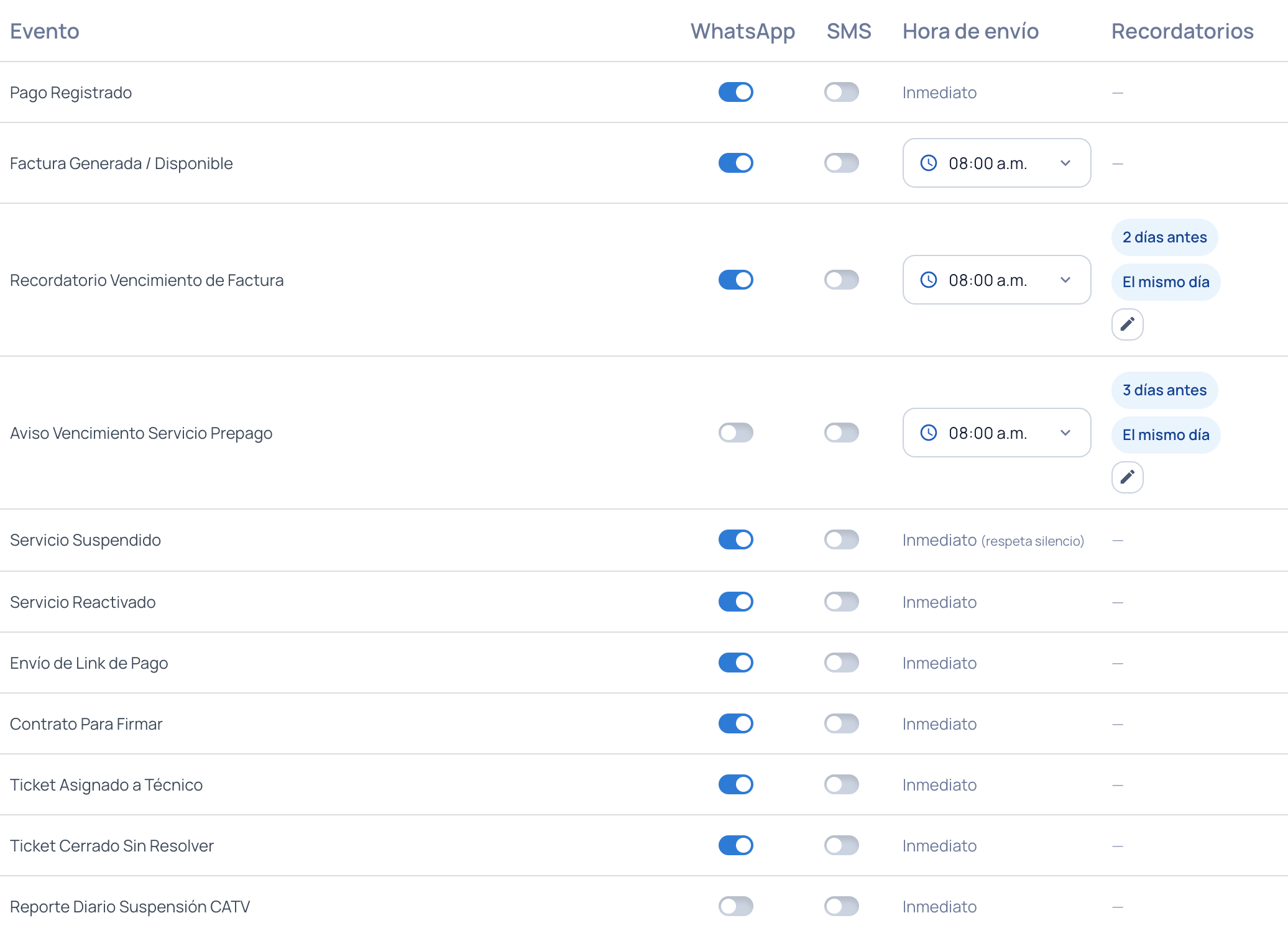Disable WhatsApp for Ticket Cerrado Sin Resolver
The width and height of the screenshot is (1288, 936).
(735, 845)
